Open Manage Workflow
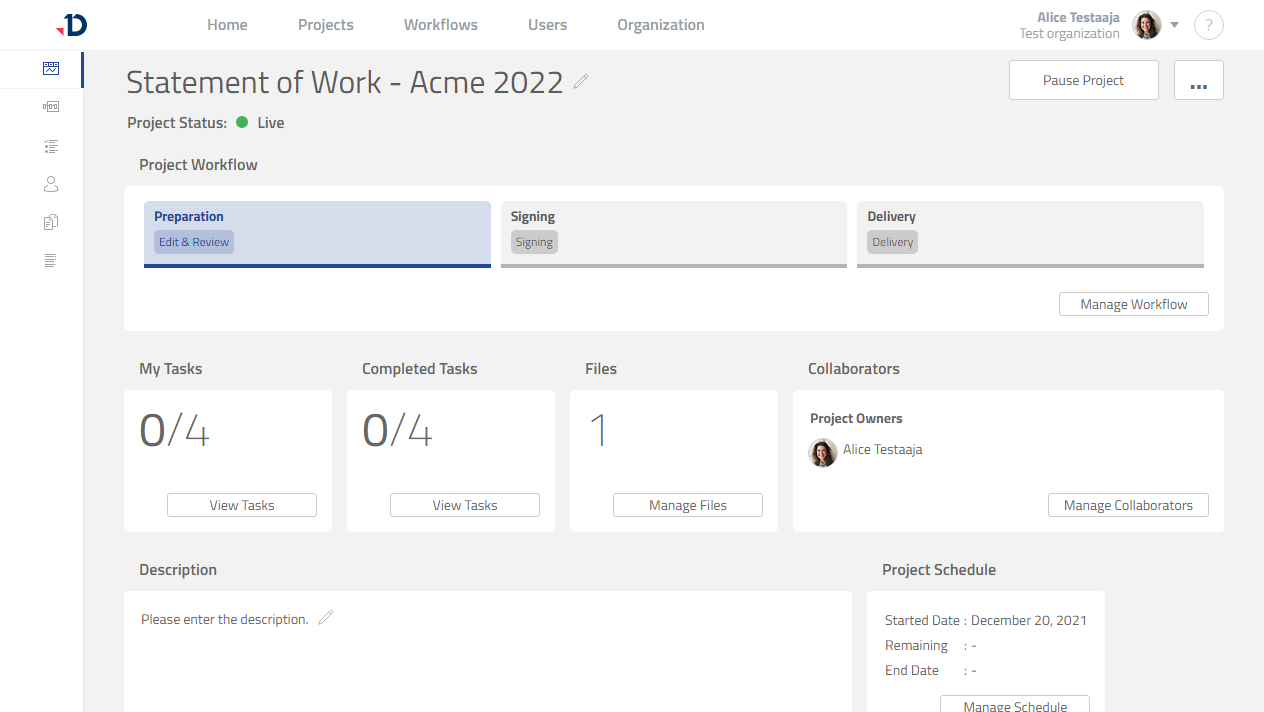Viewport: 1264px width, 712px height. coord(1133,303)
